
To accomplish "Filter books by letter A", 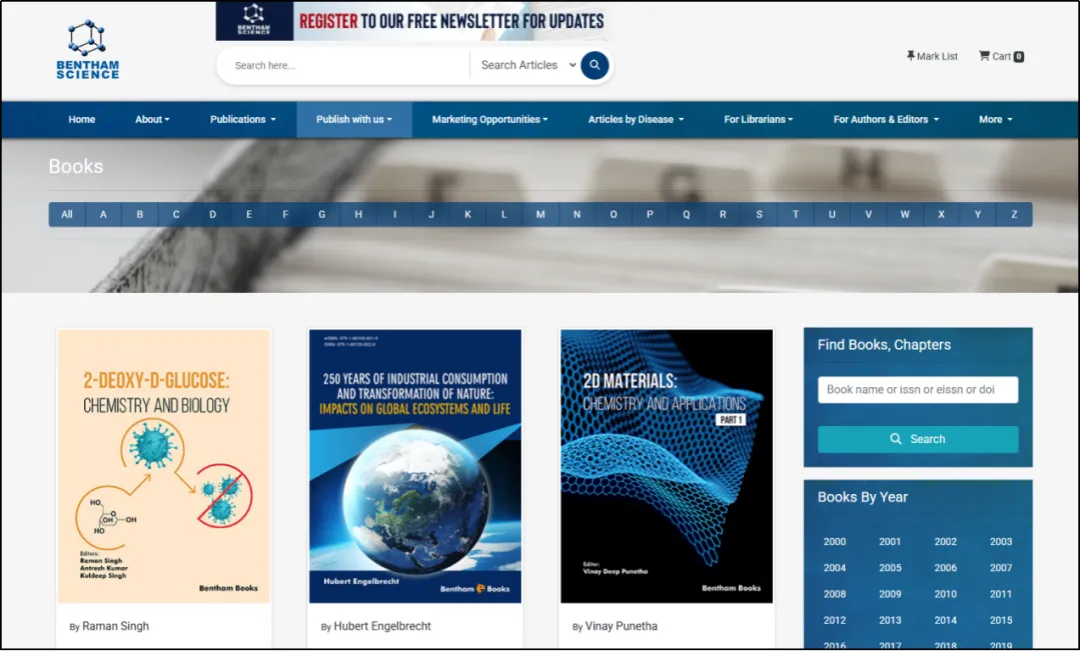I will pos(103,214).
